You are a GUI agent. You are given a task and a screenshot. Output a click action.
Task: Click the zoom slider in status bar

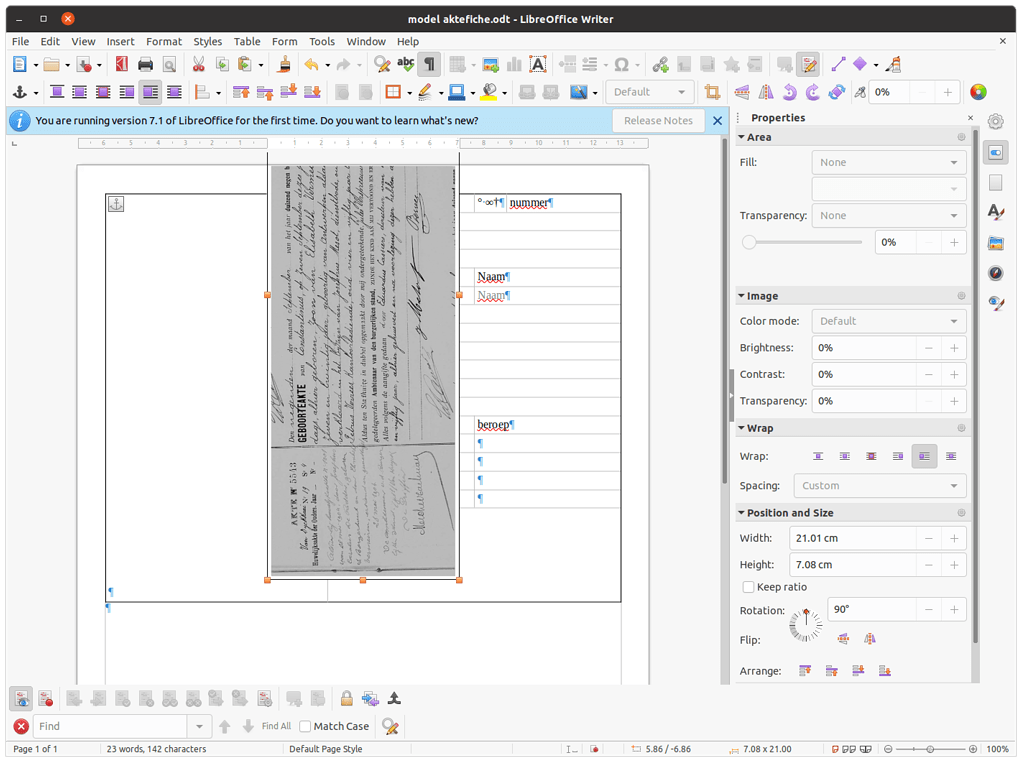click(x=930, y=749)
